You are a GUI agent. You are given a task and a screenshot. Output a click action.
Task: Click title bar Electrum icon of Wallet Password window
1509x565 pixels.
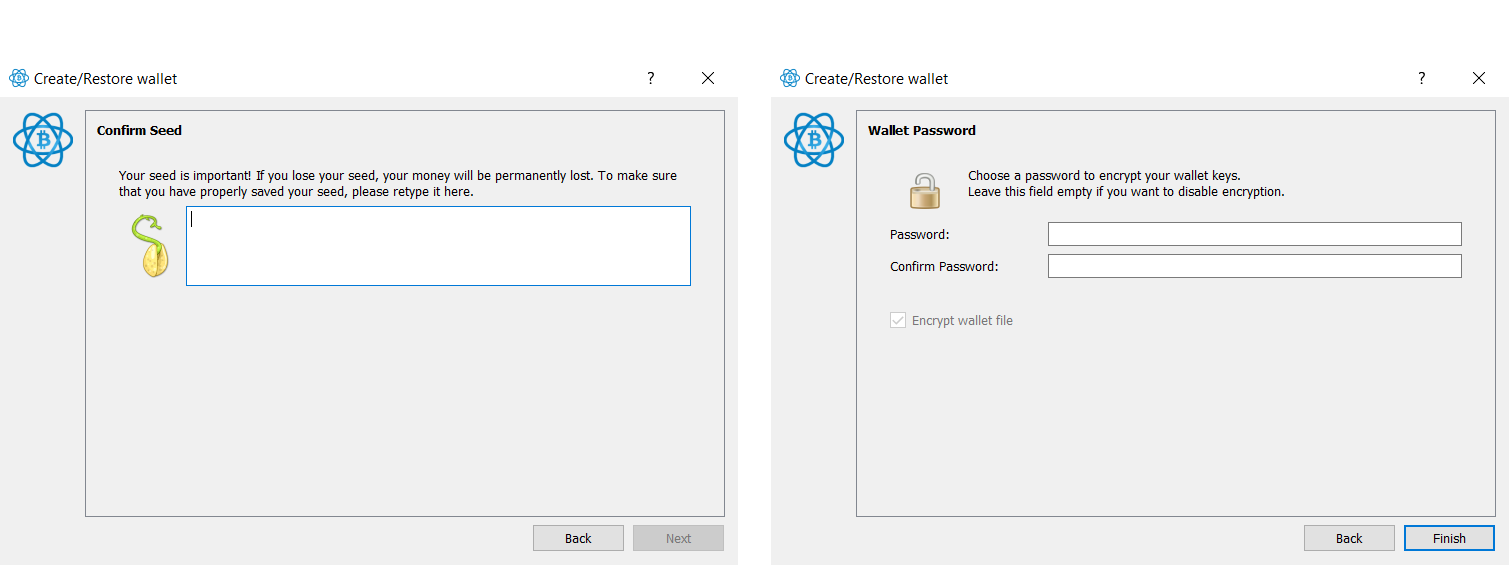point(789,78)
